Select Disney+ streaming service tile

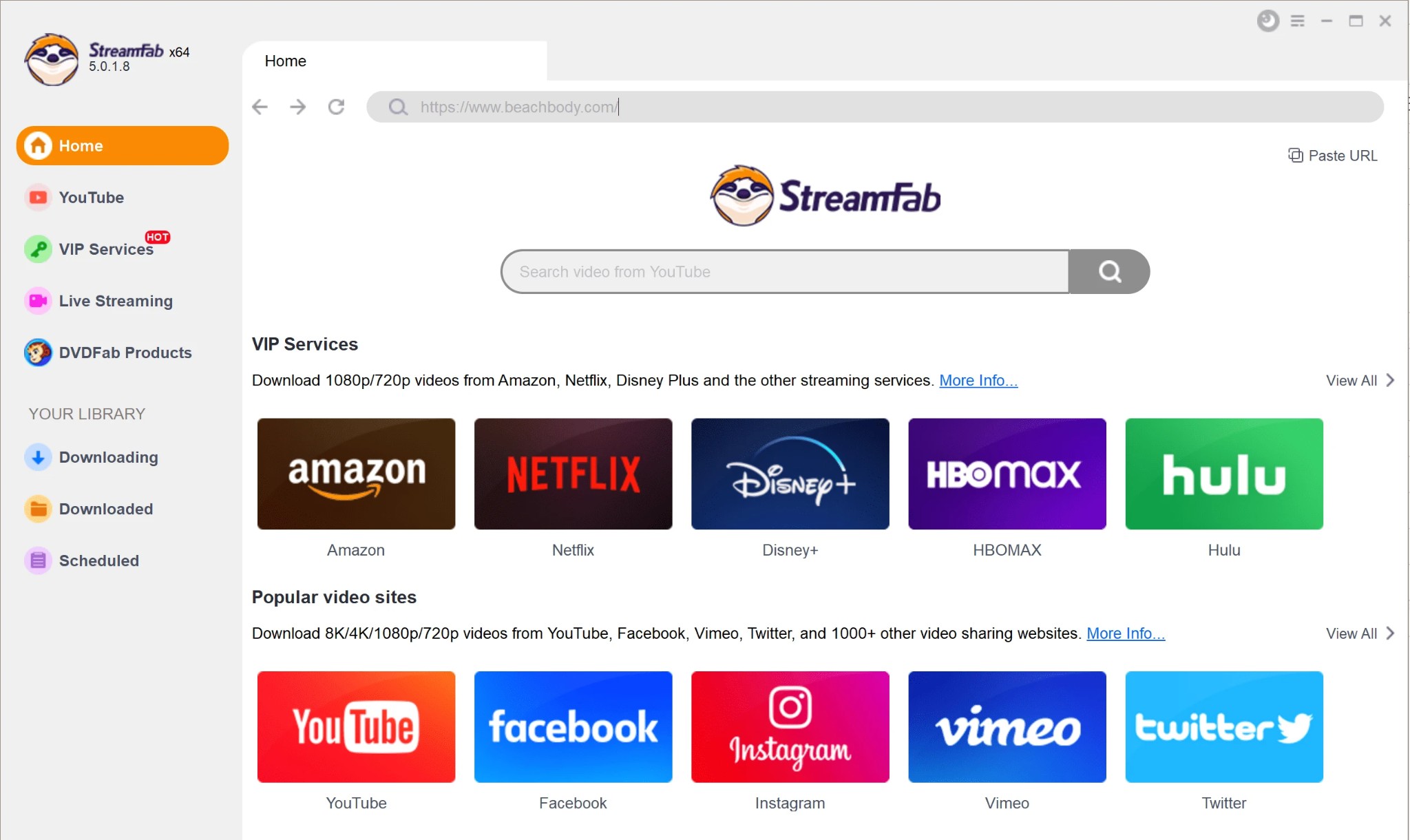click(x=790, y=474)
